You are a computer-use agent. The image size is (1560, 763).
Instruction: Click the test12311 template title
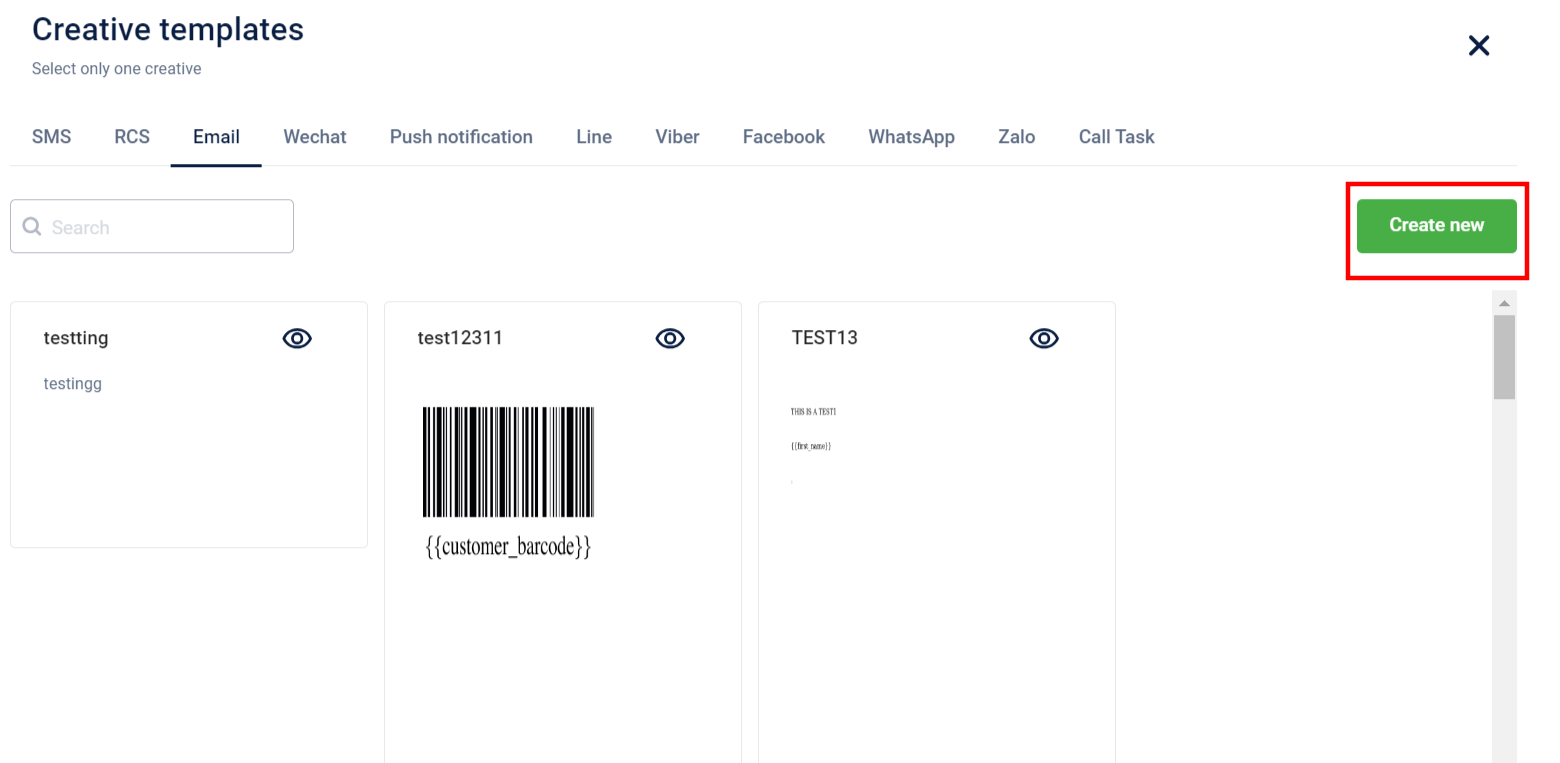[460, 338]
